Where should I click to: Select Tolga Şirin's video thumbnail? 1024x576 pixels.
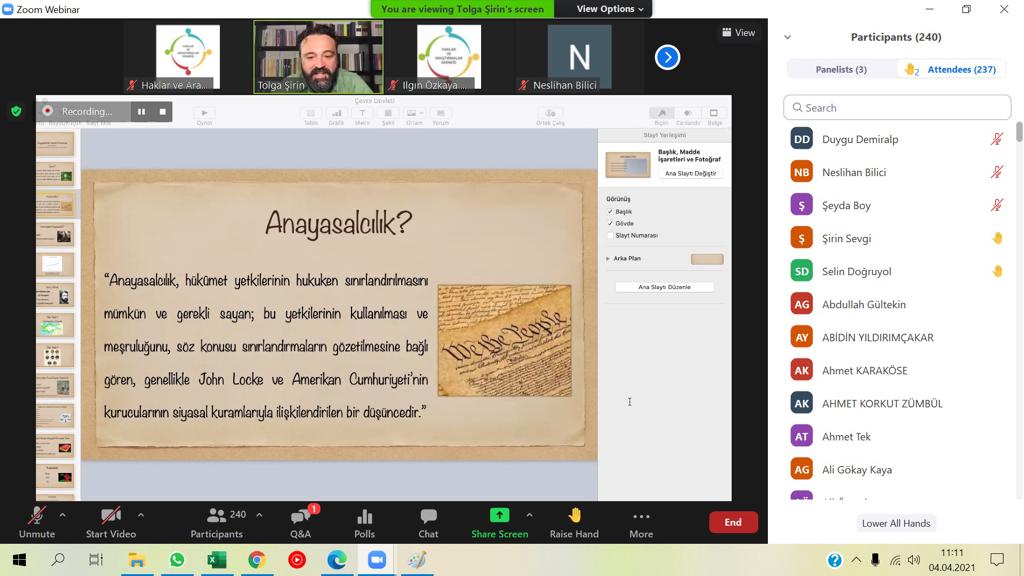(318, 57)
